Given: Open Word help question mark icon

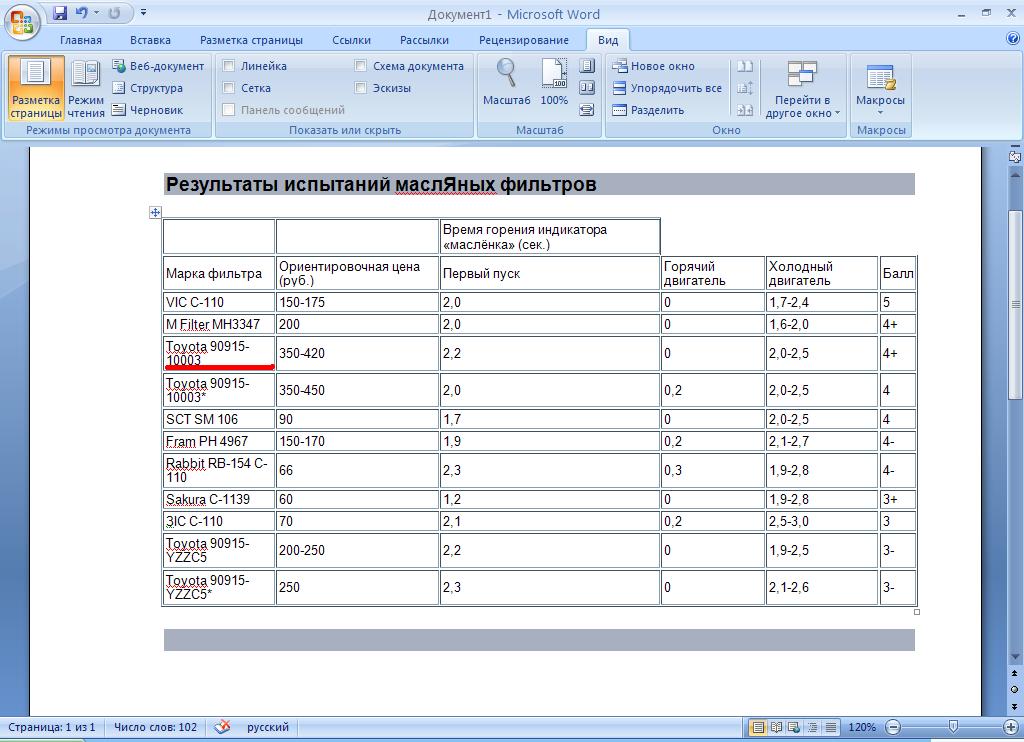Looking at the screenshot, I should [x=1012, y=39].
